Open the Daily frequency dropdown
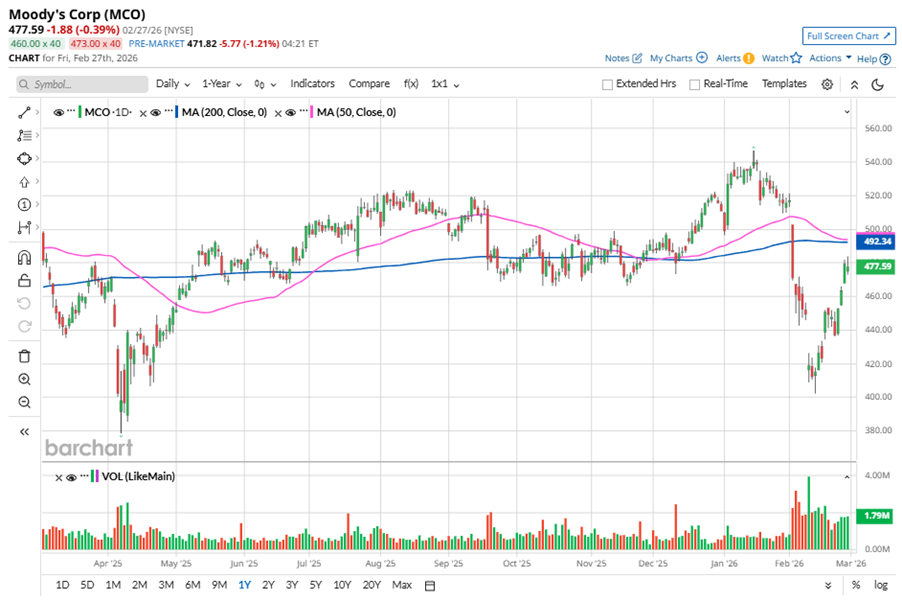Image resolution: width=902 pixels, height=601 pixels. (x=171, y=84)
